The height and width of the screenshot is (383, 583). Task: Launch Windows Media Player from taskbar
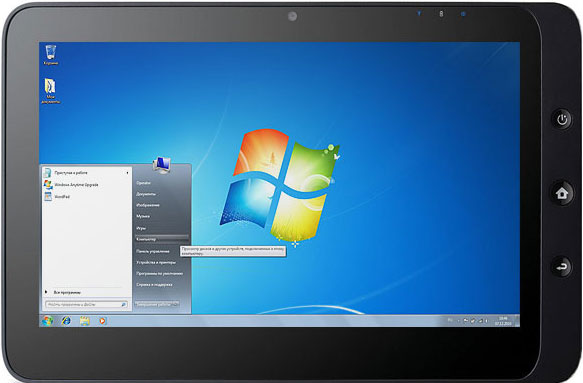(x=103, y=321)
